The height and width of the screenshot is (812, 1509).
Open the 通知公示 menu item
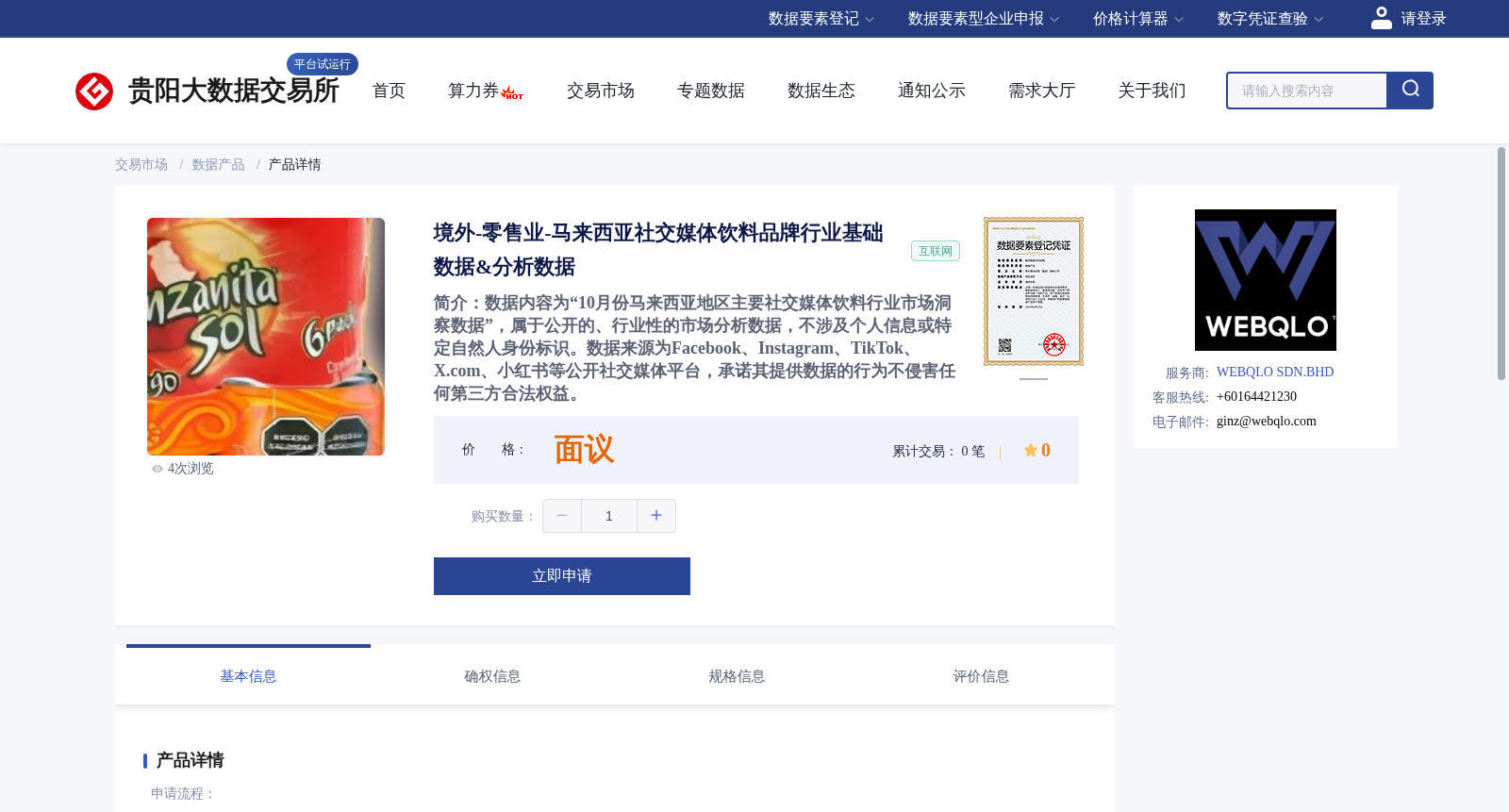[x=932, y=91]
